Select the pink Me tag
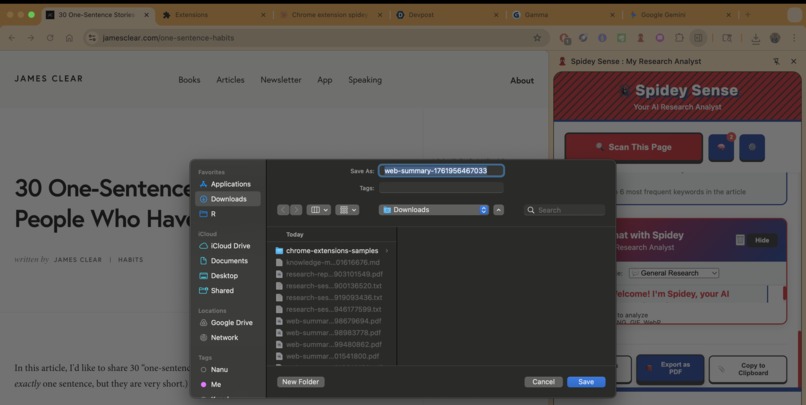The image size is (806, 405). click(x=228, y=384)
